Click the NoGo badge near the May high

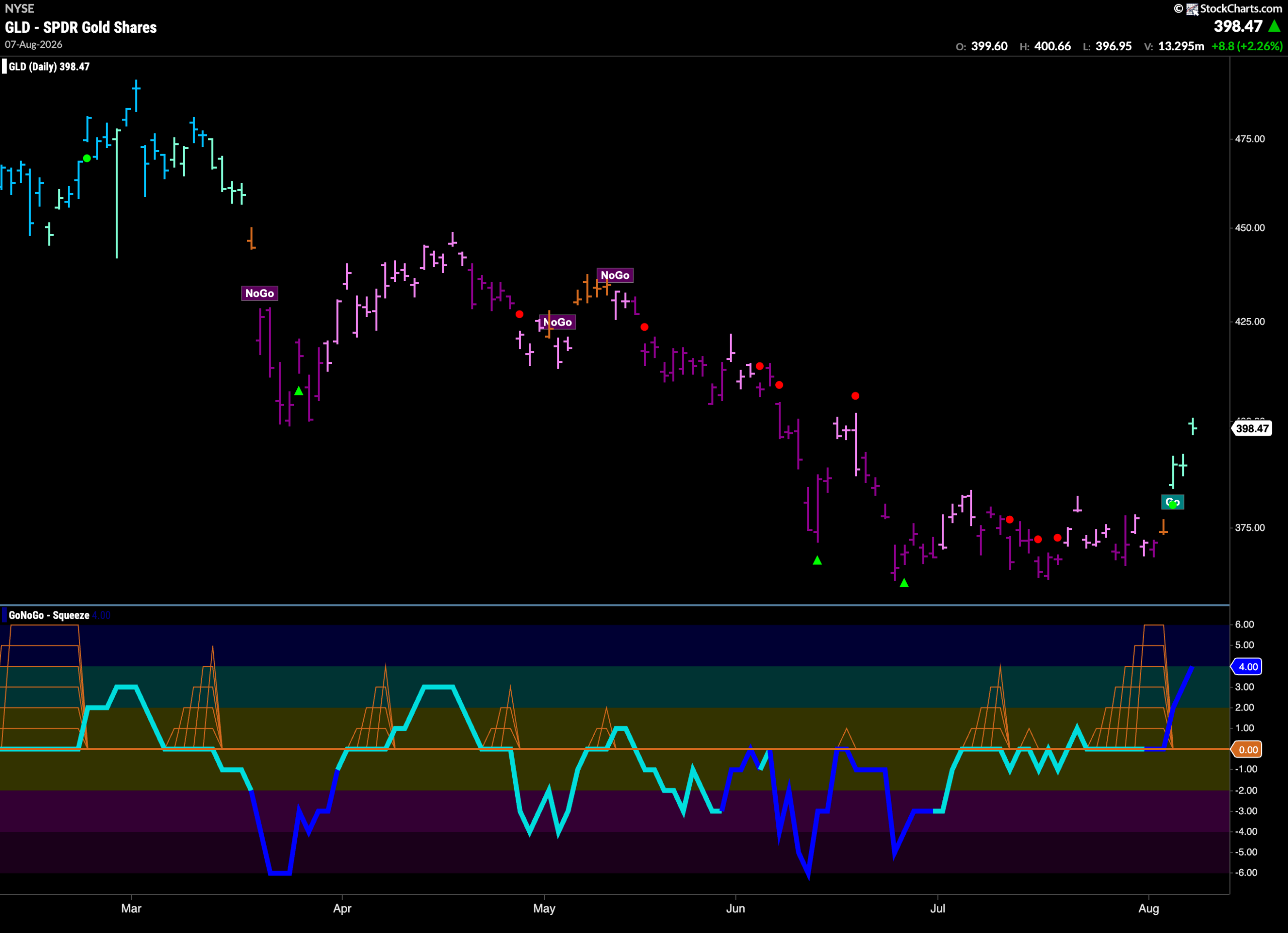point(615,275)
